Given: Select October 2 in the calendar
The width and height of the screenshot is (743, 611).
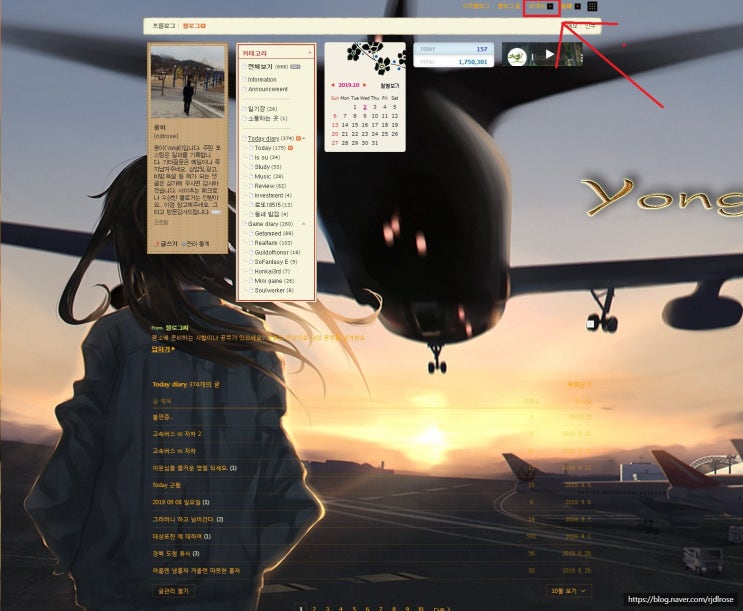Looking at the screenshot, I should coord(364,107).
